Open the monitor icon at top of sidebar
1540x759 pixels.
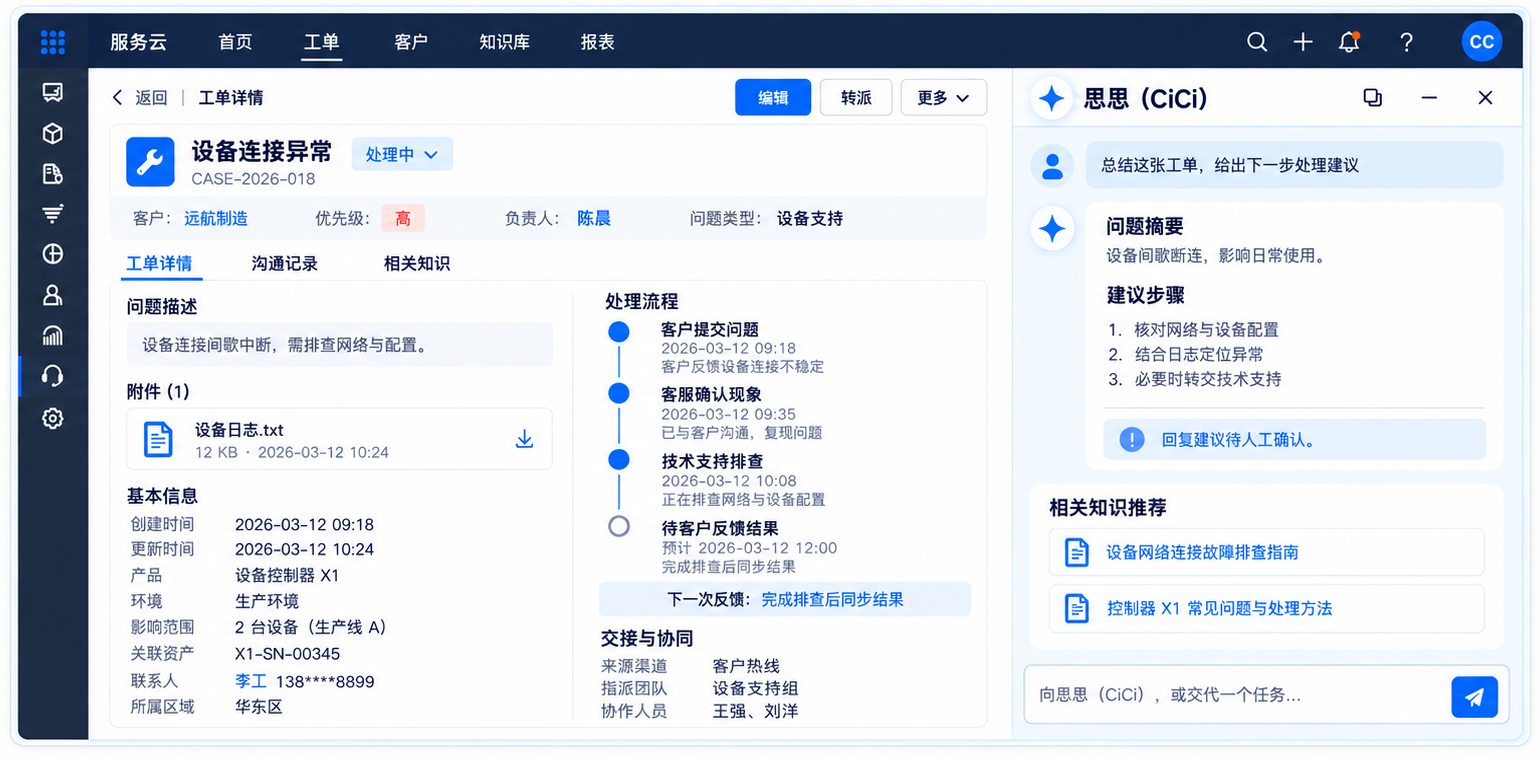53,93
